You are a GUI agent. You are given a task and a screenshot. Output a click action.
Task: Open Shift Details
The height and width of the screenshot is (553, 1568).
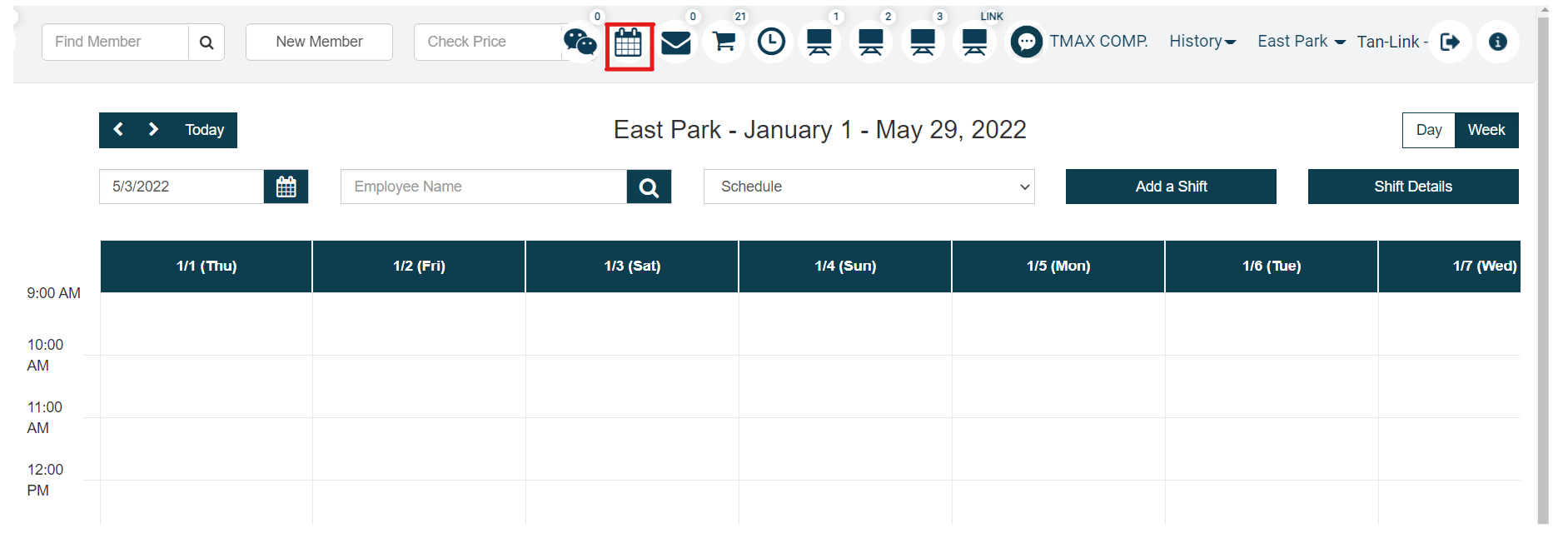pos(1413,187)
